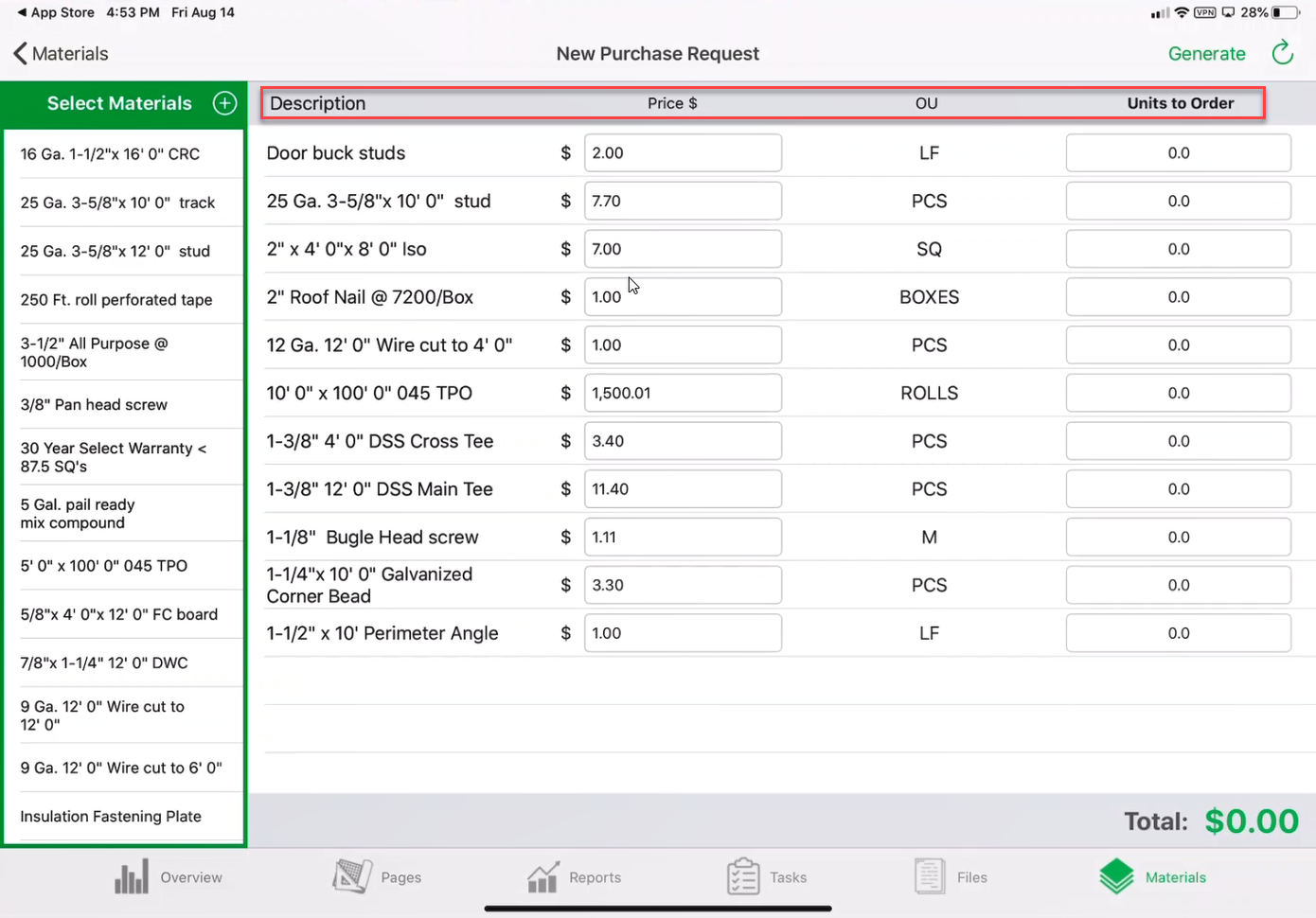
Task: Edit the price of Door buck studs
Action: pyautogui.click(x=683, y=152)
